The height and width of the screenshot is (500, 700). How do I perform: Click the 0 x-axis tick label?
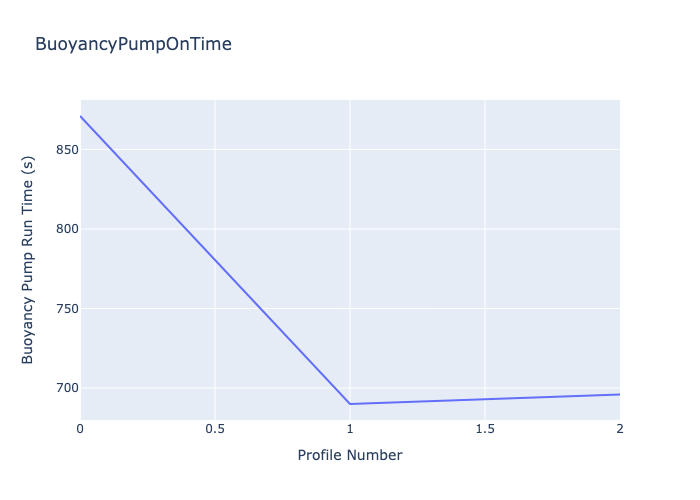81,429
